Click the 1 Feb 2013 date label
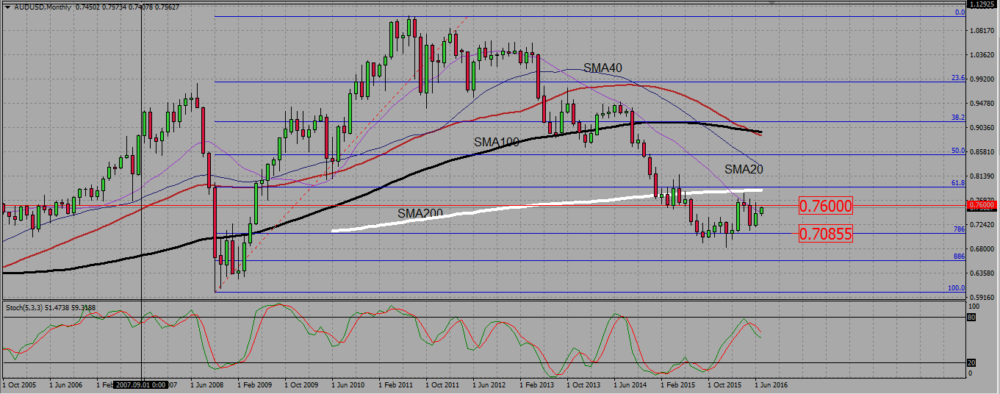This screenshot has height=394, width=1000. [x=536, y=386]
